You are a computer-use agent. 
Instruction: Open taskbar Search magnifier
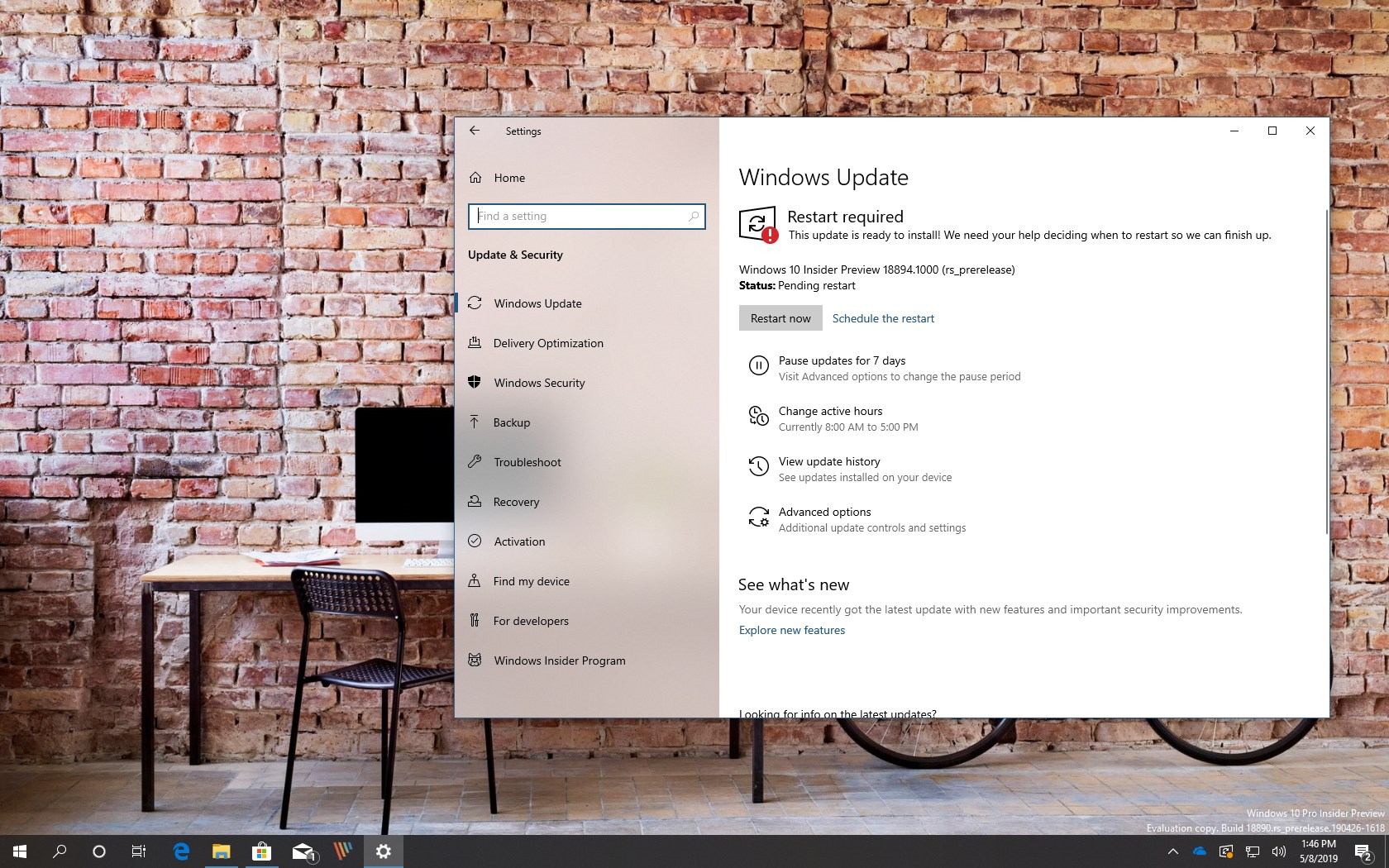[60, 851]
